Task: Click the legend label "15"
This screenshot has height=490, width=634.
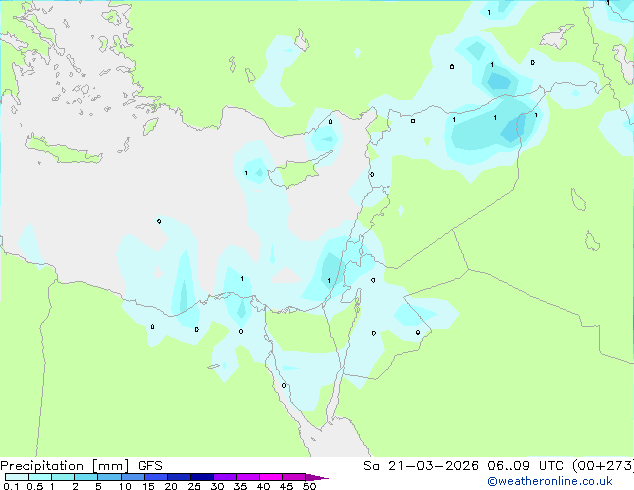Action: click(148, 486)
